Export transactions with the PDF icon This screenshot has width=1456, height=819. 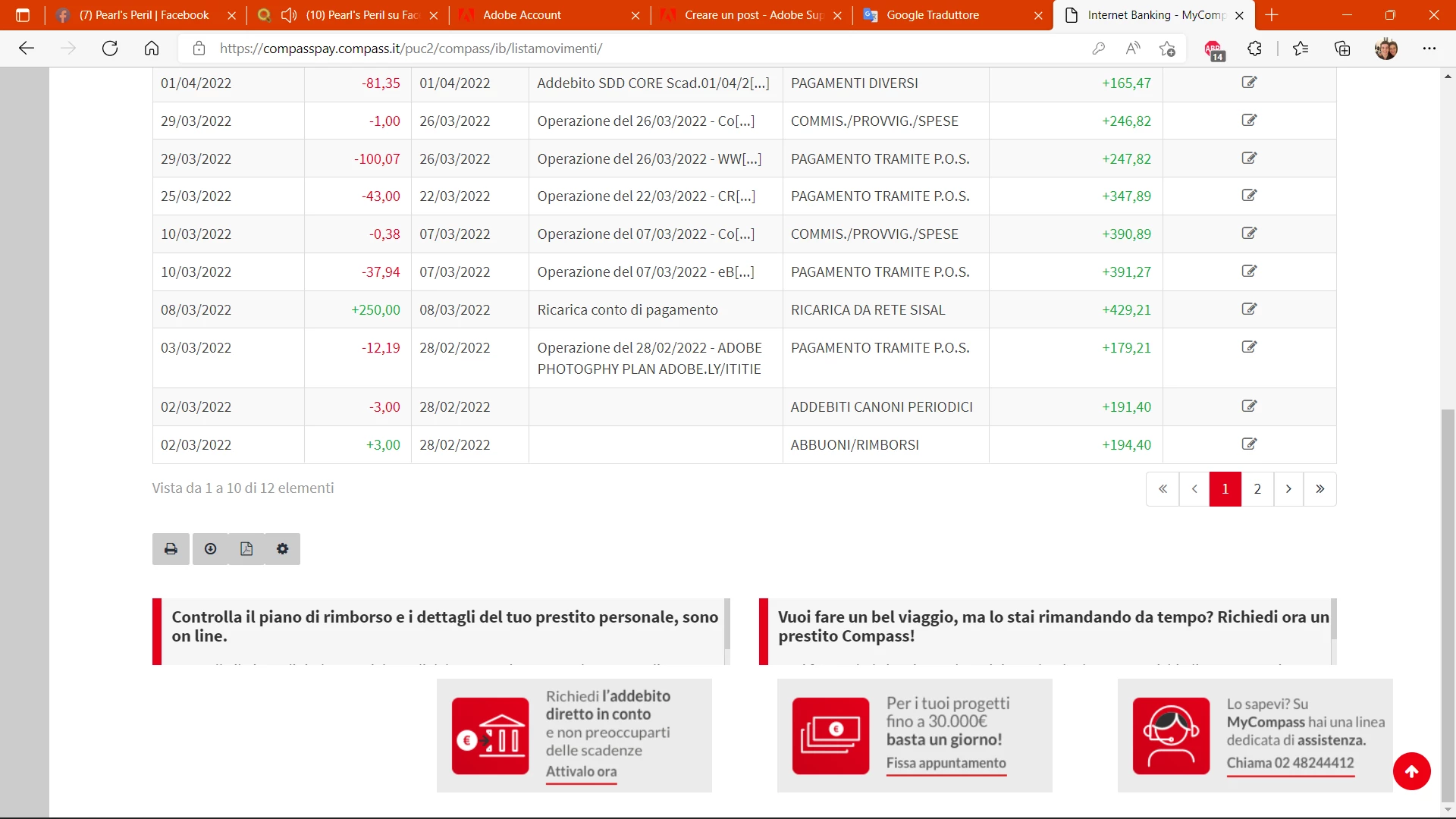point(246,549)
